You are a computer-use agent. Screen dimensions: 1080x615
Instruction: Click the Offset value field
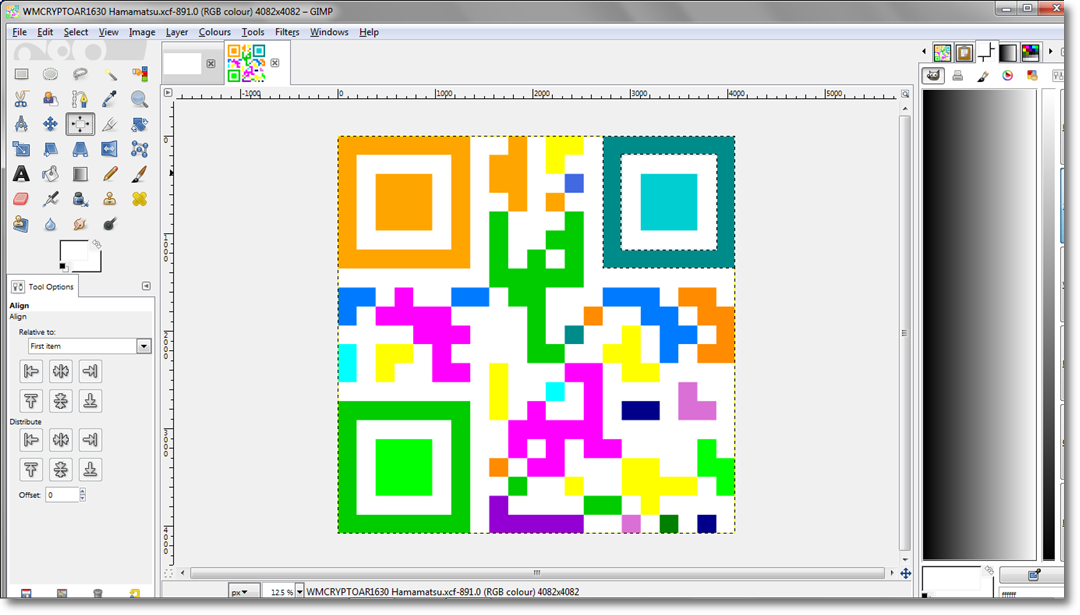(x=63, y=494)
